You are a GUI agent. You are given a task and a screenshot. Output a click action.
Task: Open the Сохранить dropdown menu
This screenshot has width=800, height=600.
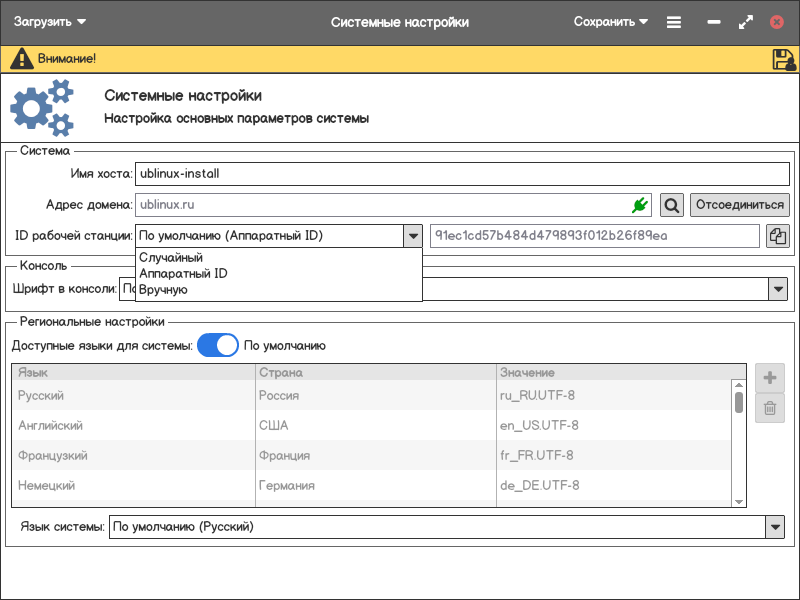tap(611, 22)
